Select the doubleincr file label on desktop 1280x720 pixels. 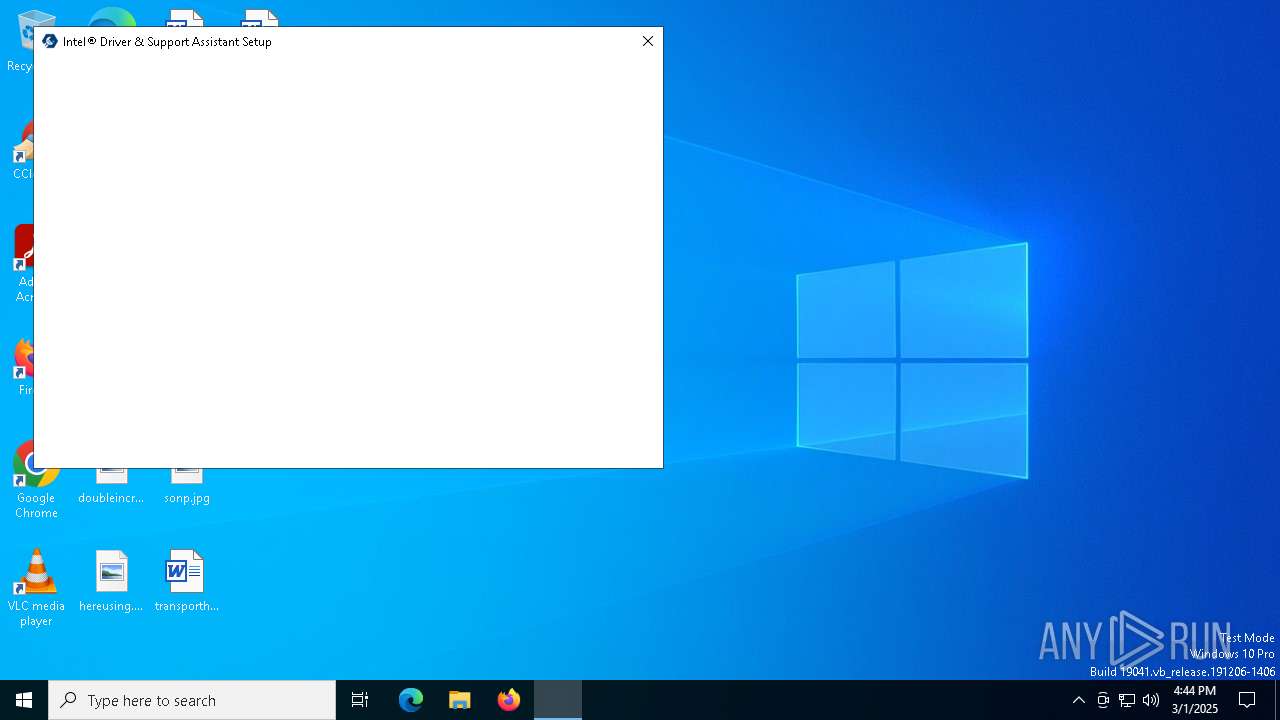(x=111, y=498)
